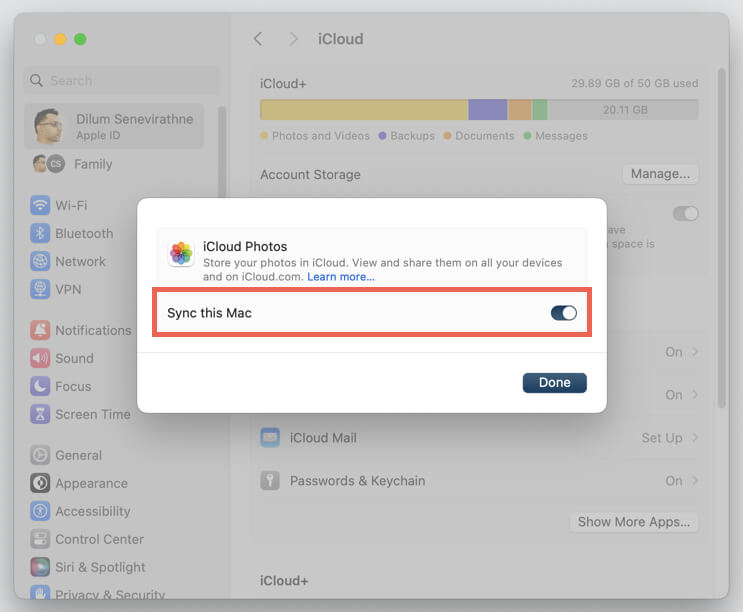
Task: Click the Photos and Videos legend dot
Action: (x=264, y=136)
